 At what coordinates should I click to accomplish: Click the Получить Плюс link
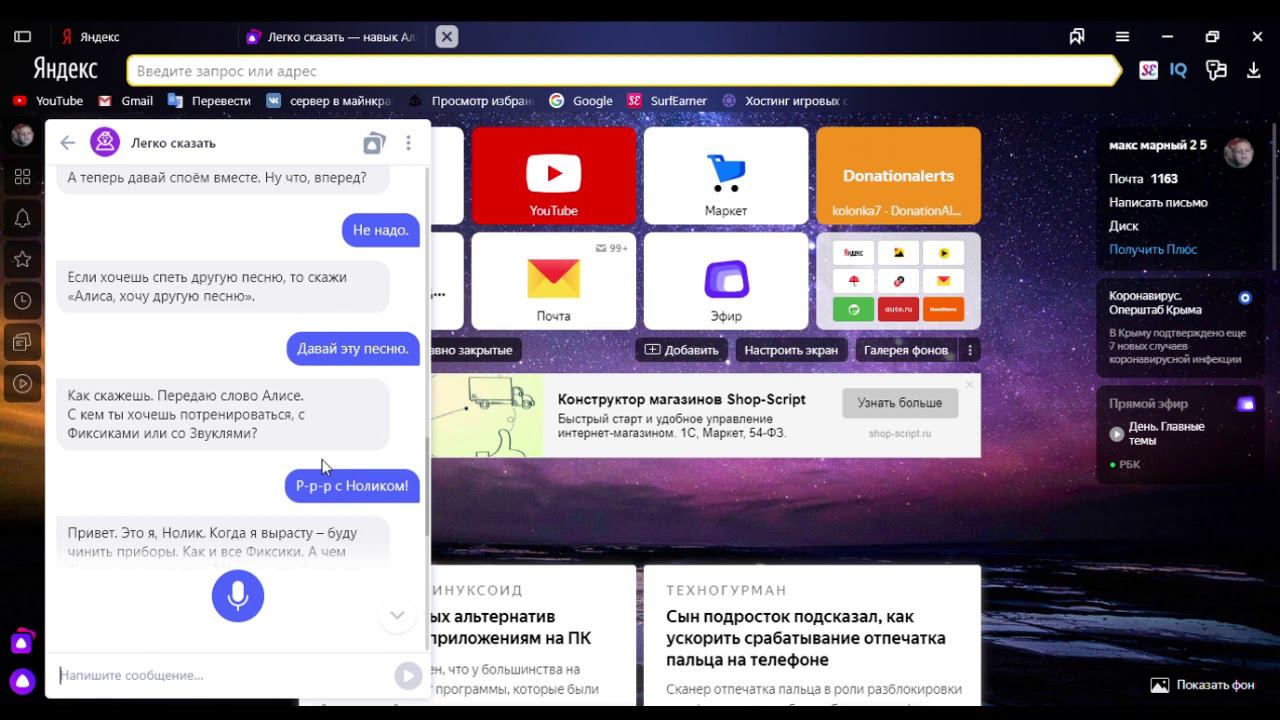[1153, 249]
